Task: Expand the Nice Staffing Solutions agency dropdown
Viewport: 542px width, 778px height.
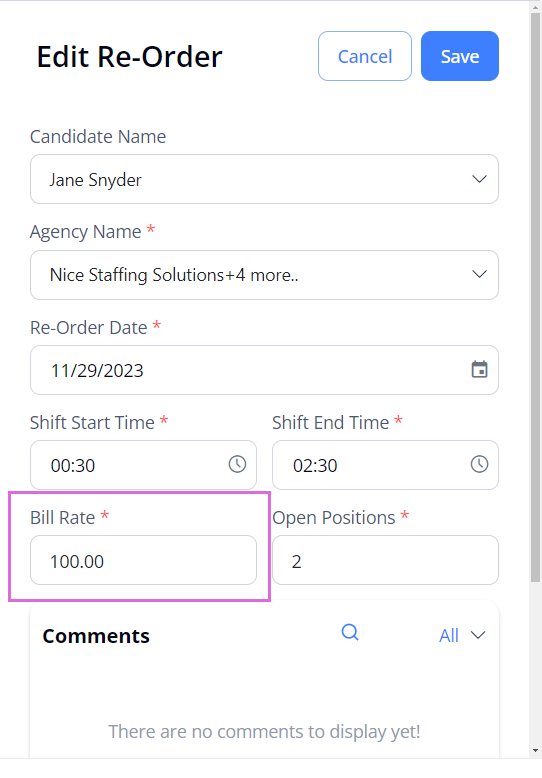Action: click(264, 275)
